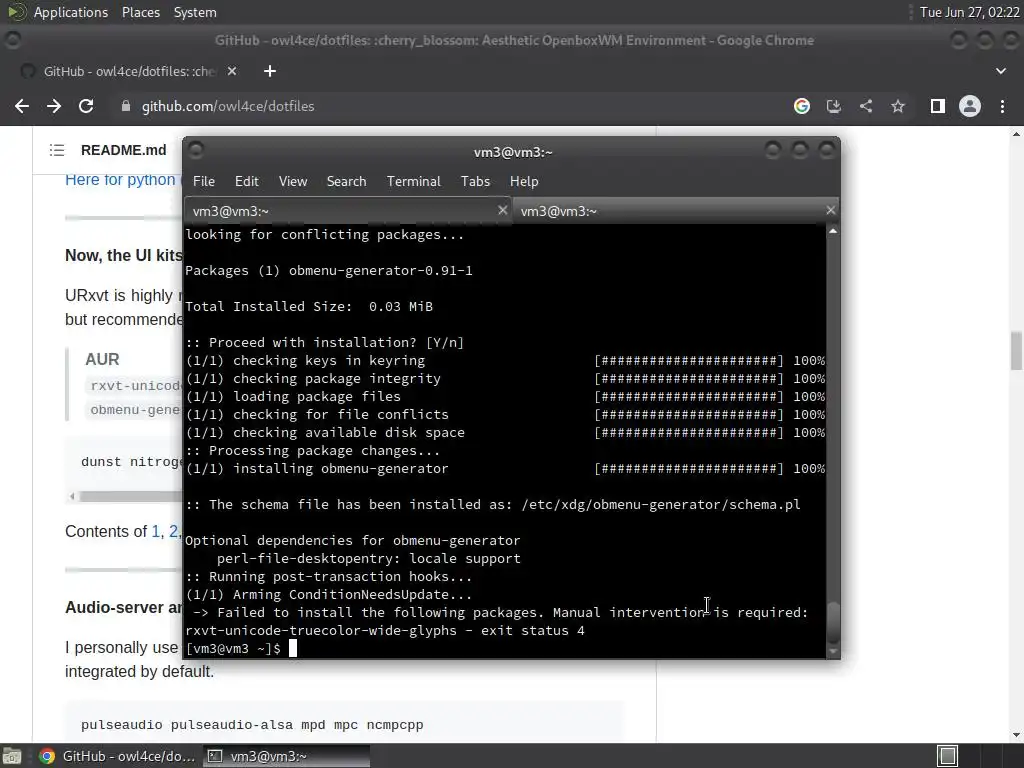The height and width of the screenshot is (768, 1024).
Task: Open the terminal Tabs menu
Action: pos(475,182)
